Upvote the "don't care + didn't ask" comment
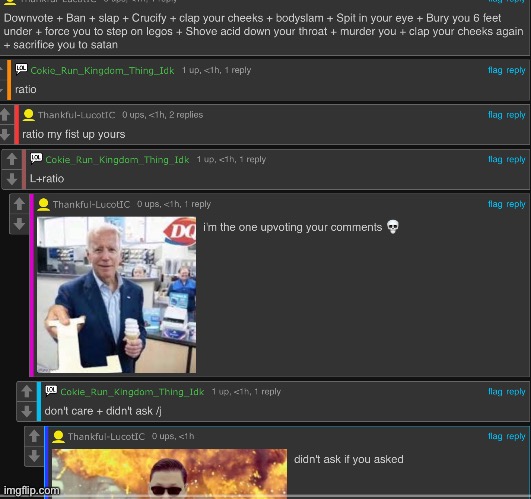The height and width of the screenshot is (499, 531). [x=27, y=392]
